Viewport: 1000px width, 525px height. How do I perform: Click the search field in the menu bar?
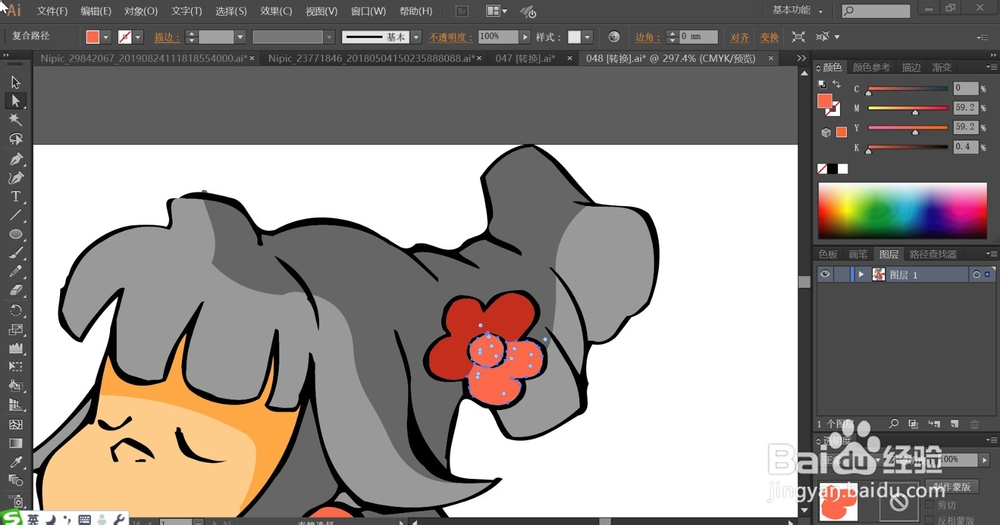pyautogui.click(x=876, y=11)
